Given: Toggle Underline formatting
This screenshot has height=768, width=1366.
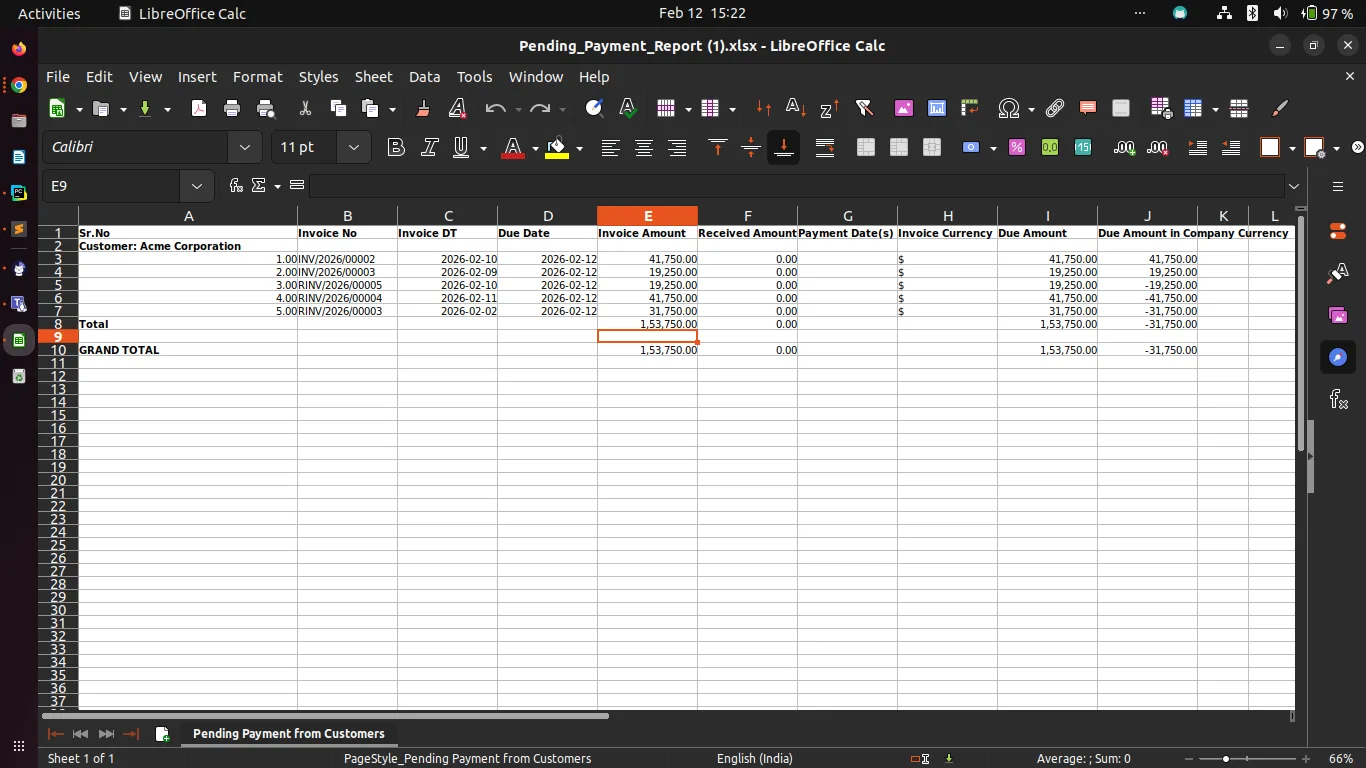Looking at the screenshot, I should point(461,148).
